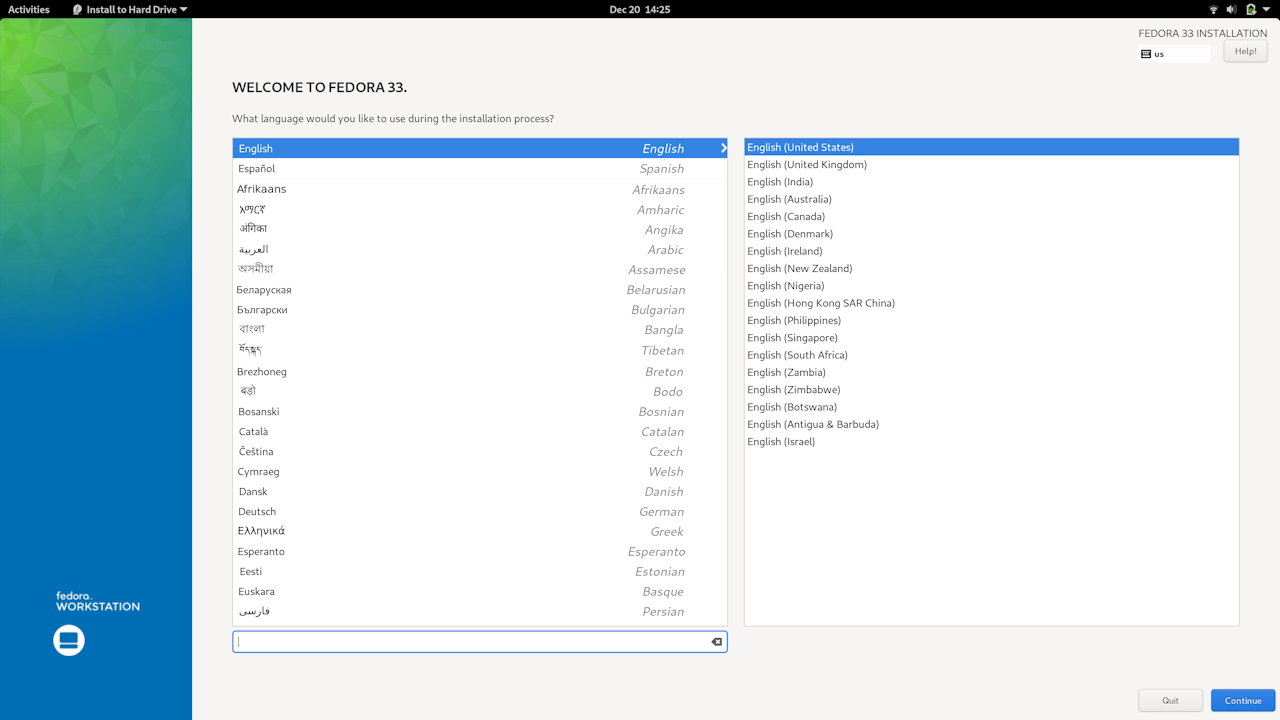This screenshot has height=720, width=1280.
Task: Select Eesti Estonian language row
Action: [480, 571]
